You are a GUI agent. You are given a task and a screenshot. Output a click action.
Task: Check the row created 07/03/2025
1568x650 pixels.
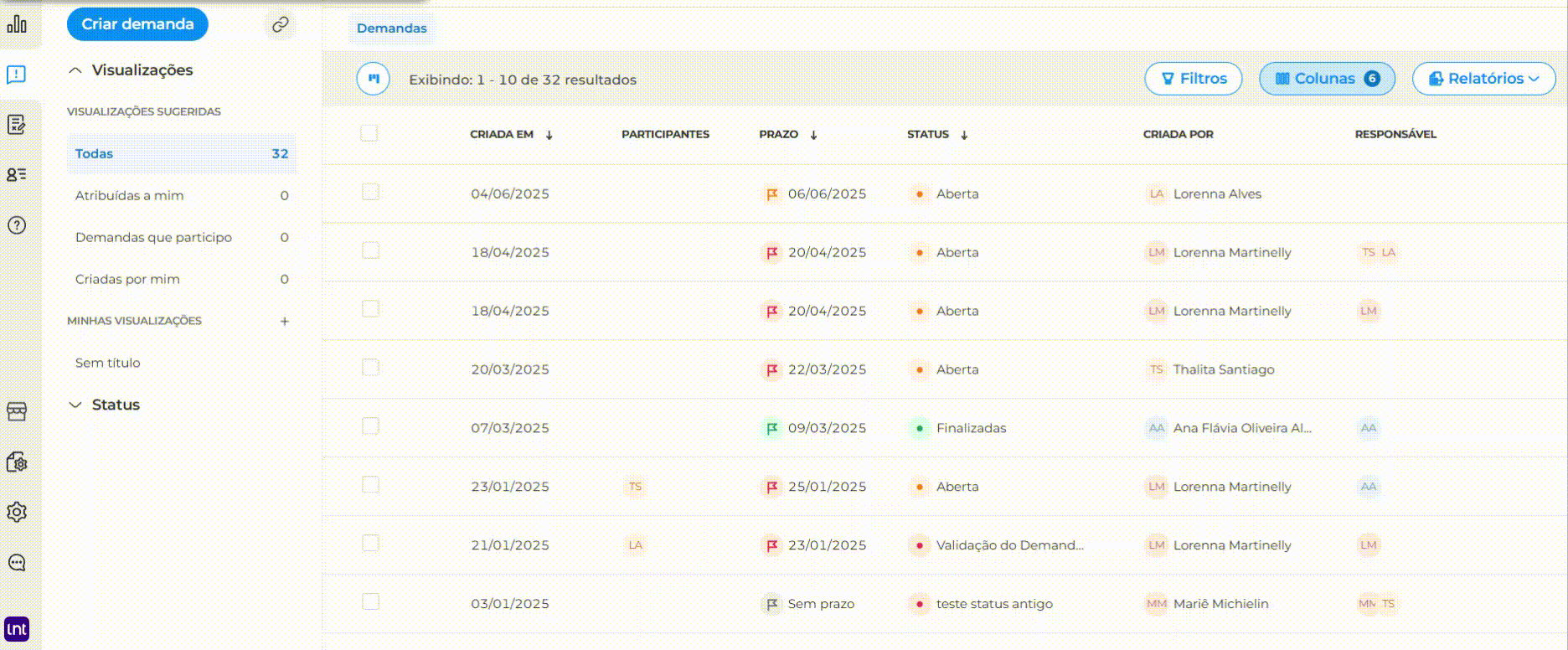(x=370, y=426)
